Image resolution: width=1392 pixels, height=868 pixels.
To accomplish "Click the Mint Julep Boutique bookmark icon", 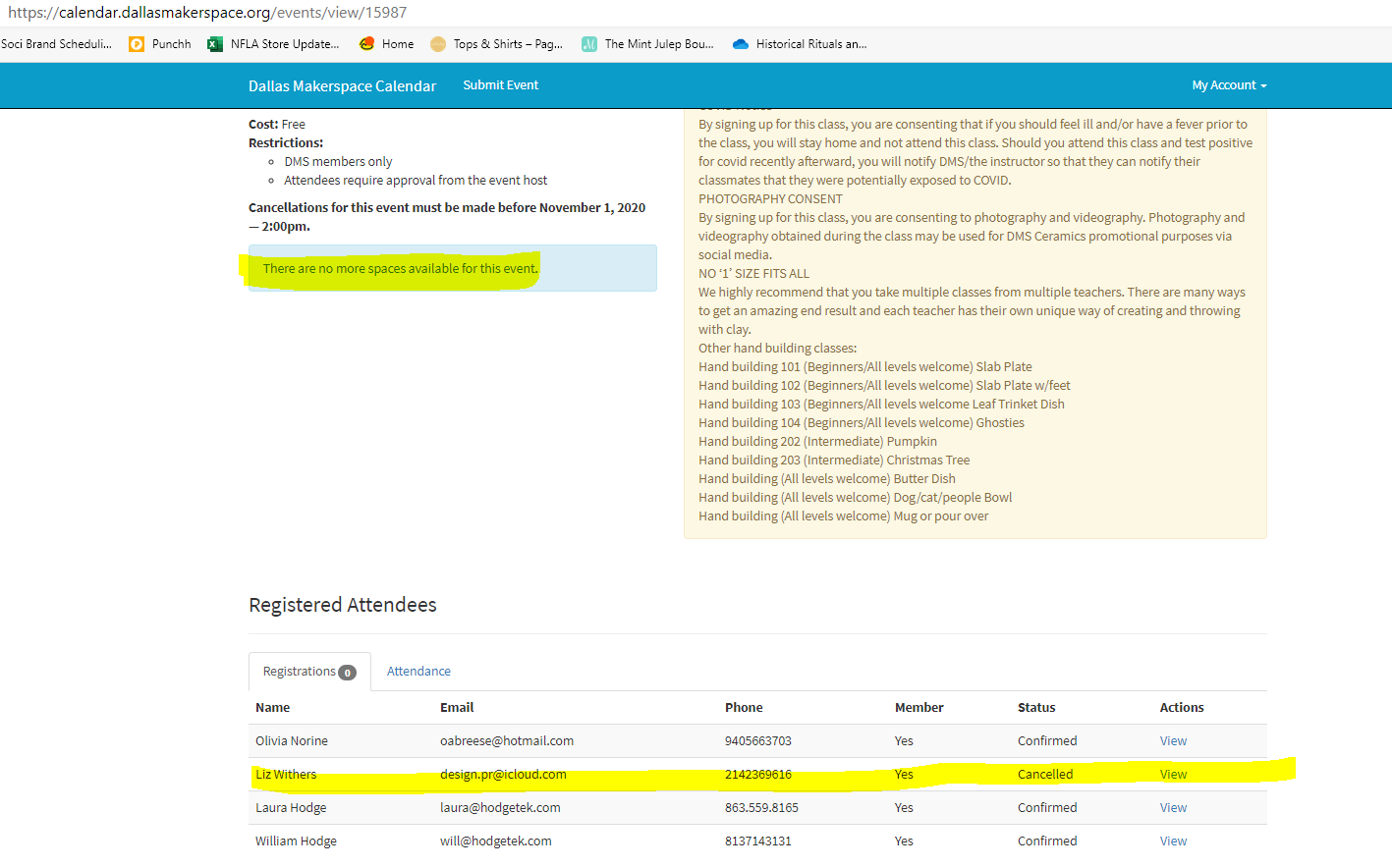I will (589, 44).
